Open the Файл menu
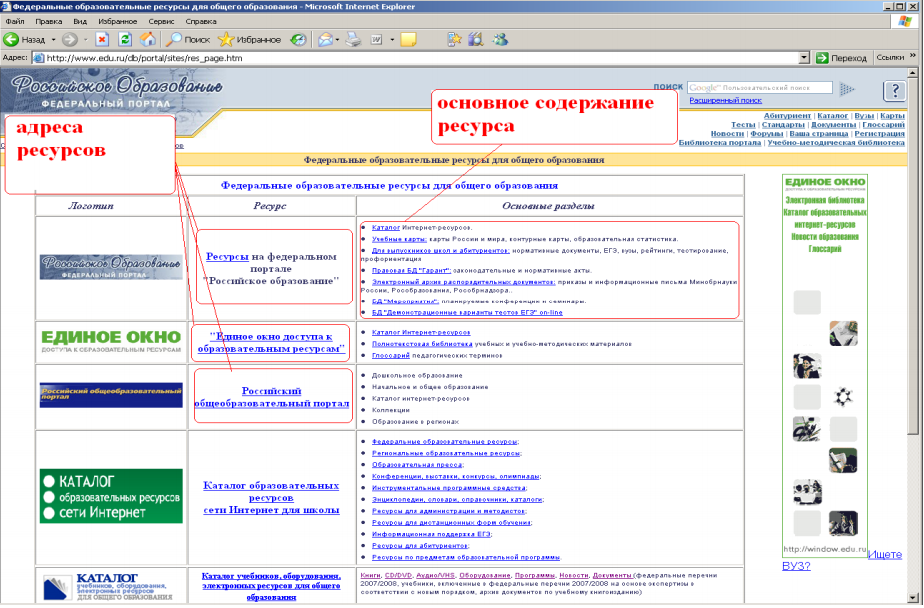924x608 pixels. click(15, 21)
